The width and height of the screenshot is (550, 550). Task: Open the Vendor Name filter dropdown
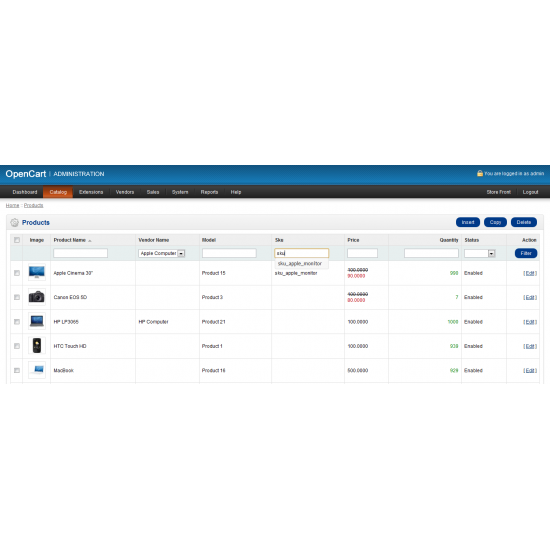(161, 253)
